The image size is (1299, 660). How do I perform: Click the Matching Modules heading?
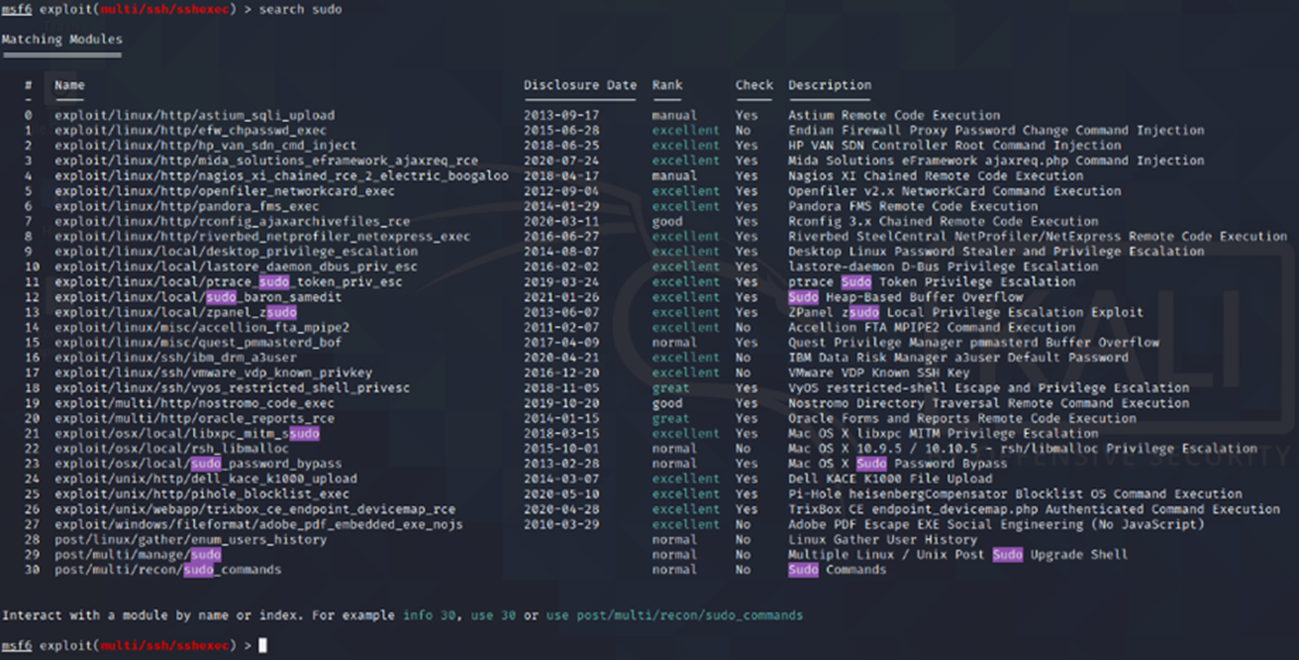point(62,40)
